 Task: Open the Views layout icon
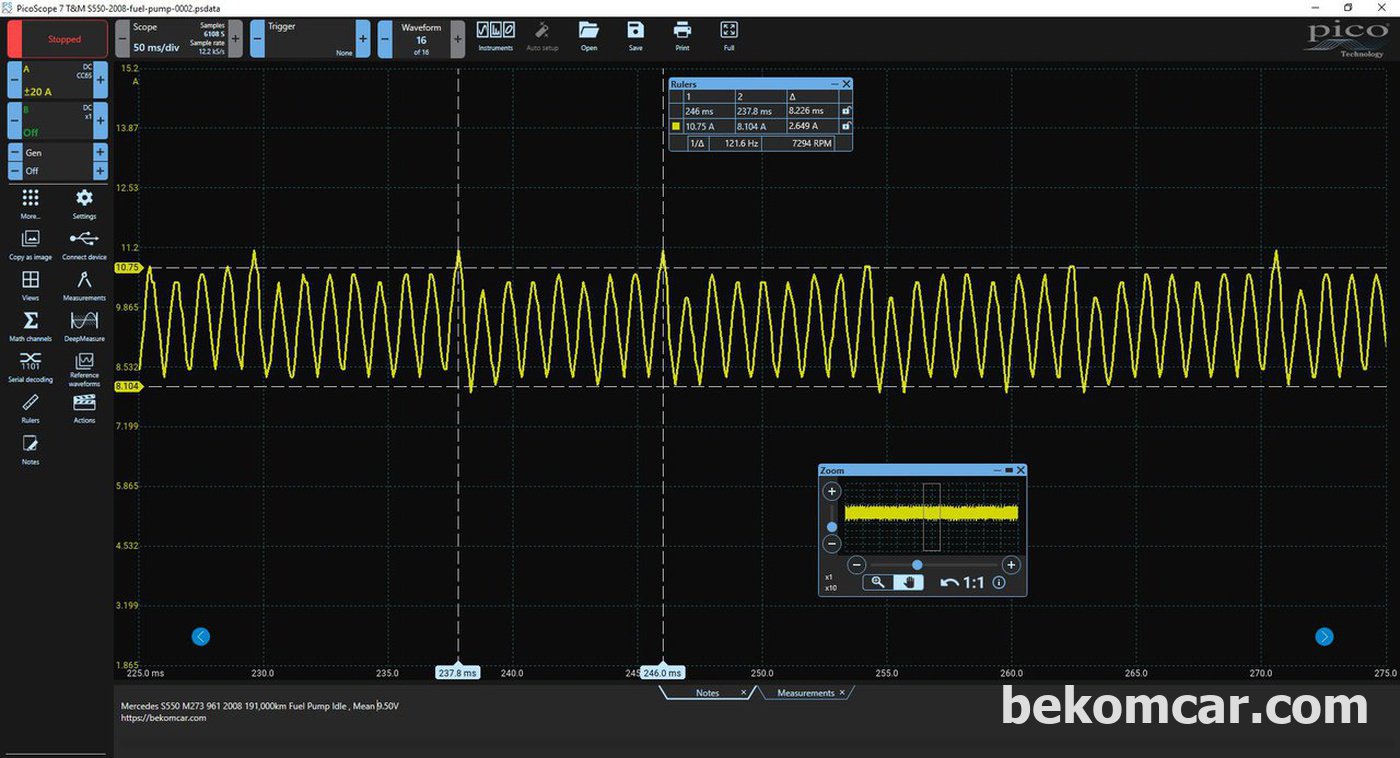coord(31,281)
